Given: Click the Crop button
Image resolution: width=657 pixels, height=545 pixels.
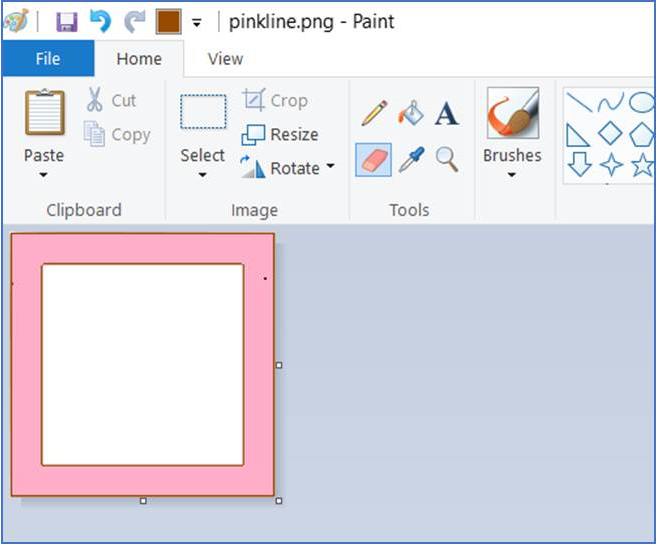Looking at the screenshot, I should click(x=275, y=101).
